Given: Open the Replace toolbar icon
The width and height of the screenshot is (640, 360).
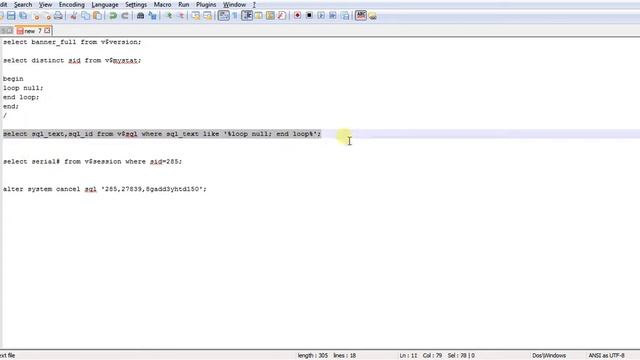Looking at the screenshot, I should point(152,16).
